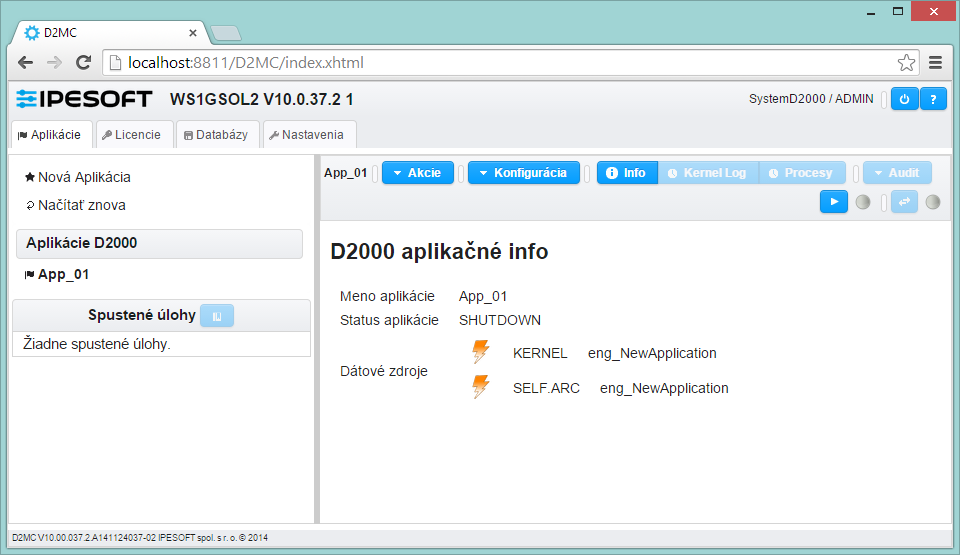Show the Procesy view
This screenshot has width=960, height=555.
[x=801, y=173]
